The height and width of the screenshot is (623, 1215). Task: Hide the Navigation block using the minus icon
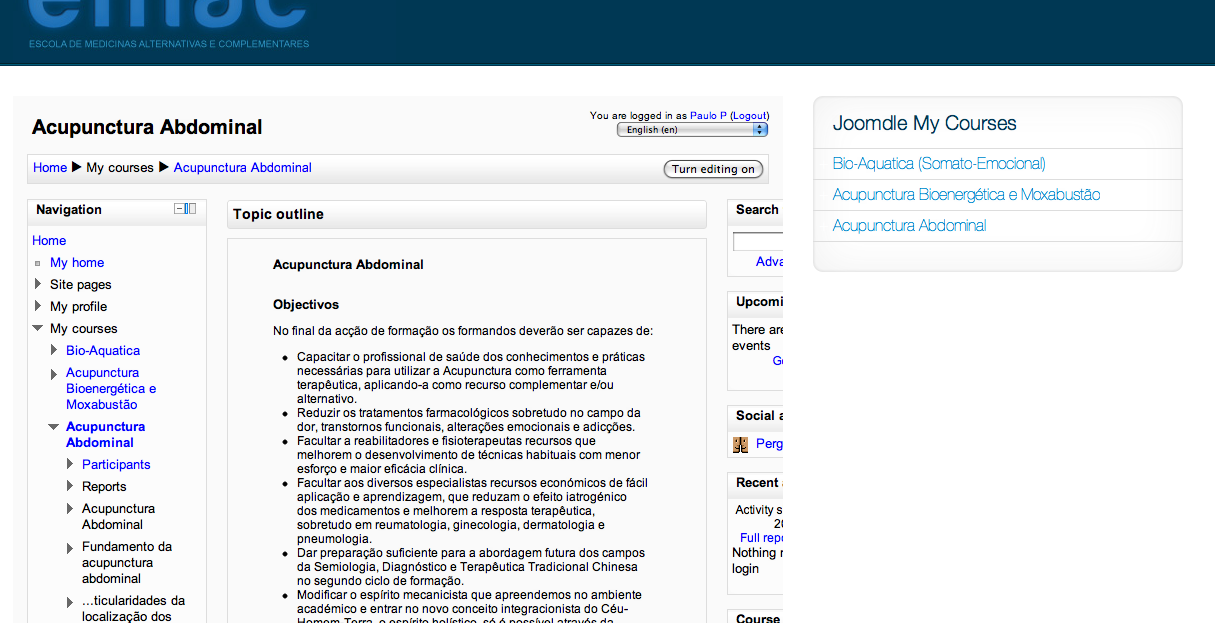tap(179, 209)
